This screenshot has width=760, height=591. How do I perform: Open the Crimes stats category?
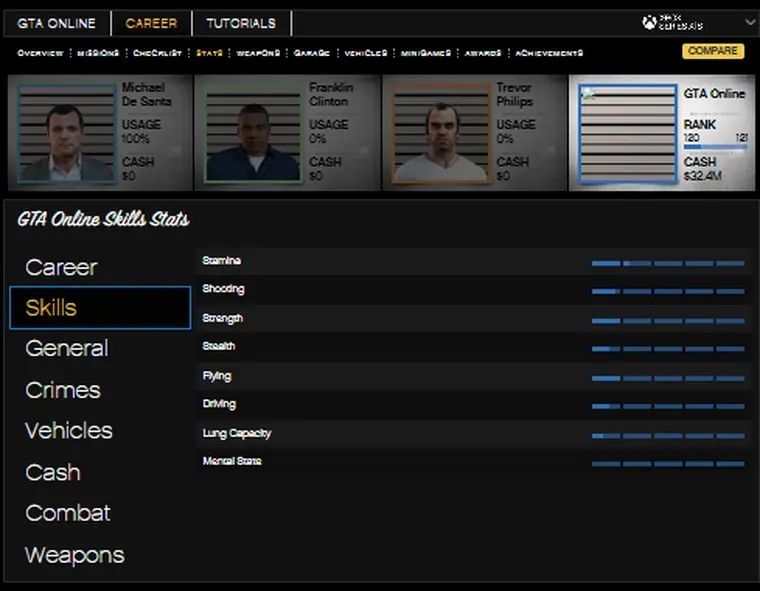63,390
